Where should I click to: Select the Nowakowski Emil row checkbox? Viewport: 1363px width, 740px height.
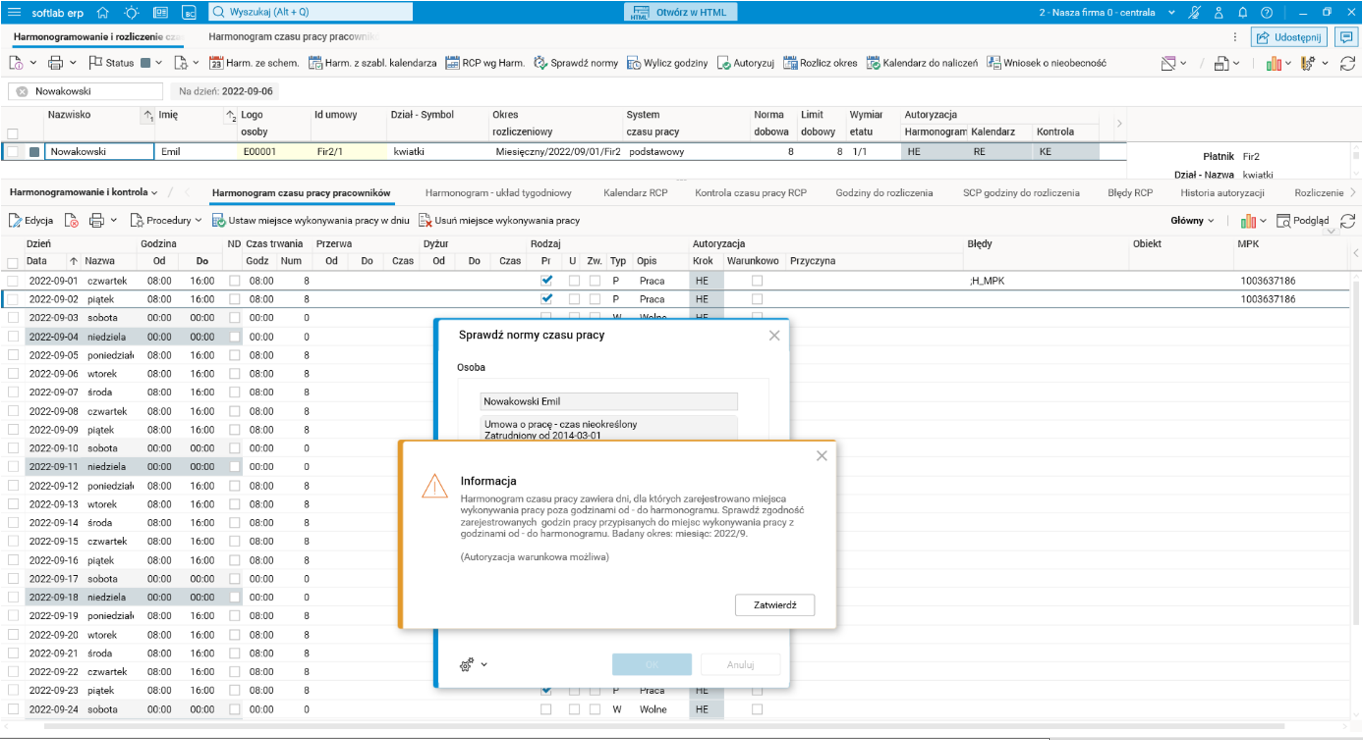click(x=13, y=152)
